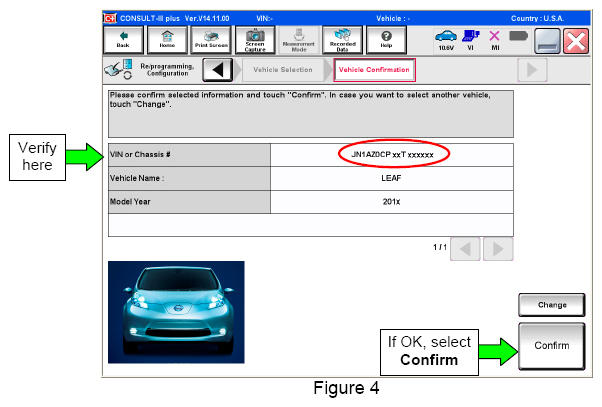This screenshot has width=602, height=407.
Task: Click the instruction message text box
Action: (x=311, y=114)
